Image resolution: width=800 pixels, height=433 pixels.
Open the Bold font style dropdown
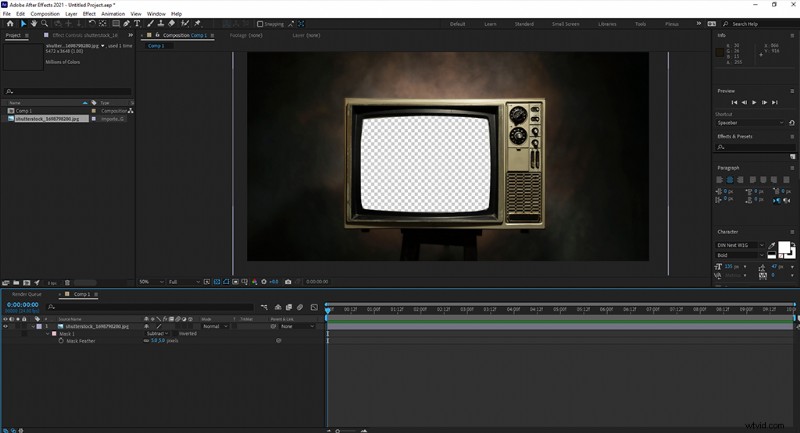(x=740, y=255)
